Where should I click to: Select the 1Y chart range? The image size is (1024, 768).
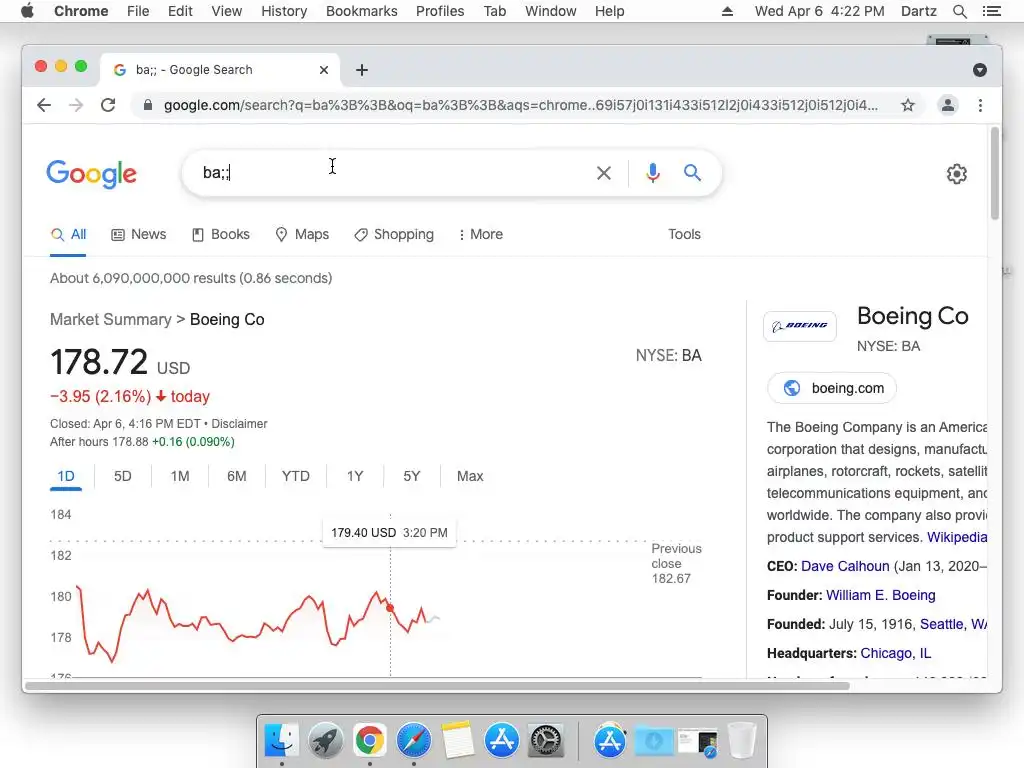(x=355, y=476)
